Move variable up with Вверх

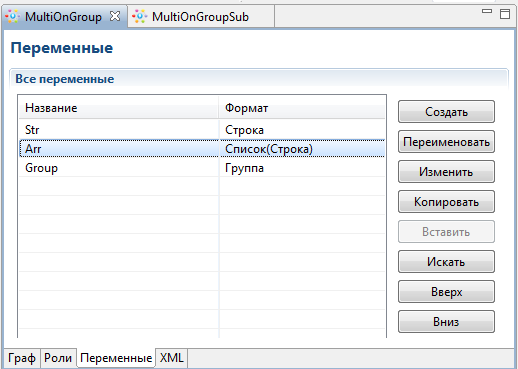446,292
